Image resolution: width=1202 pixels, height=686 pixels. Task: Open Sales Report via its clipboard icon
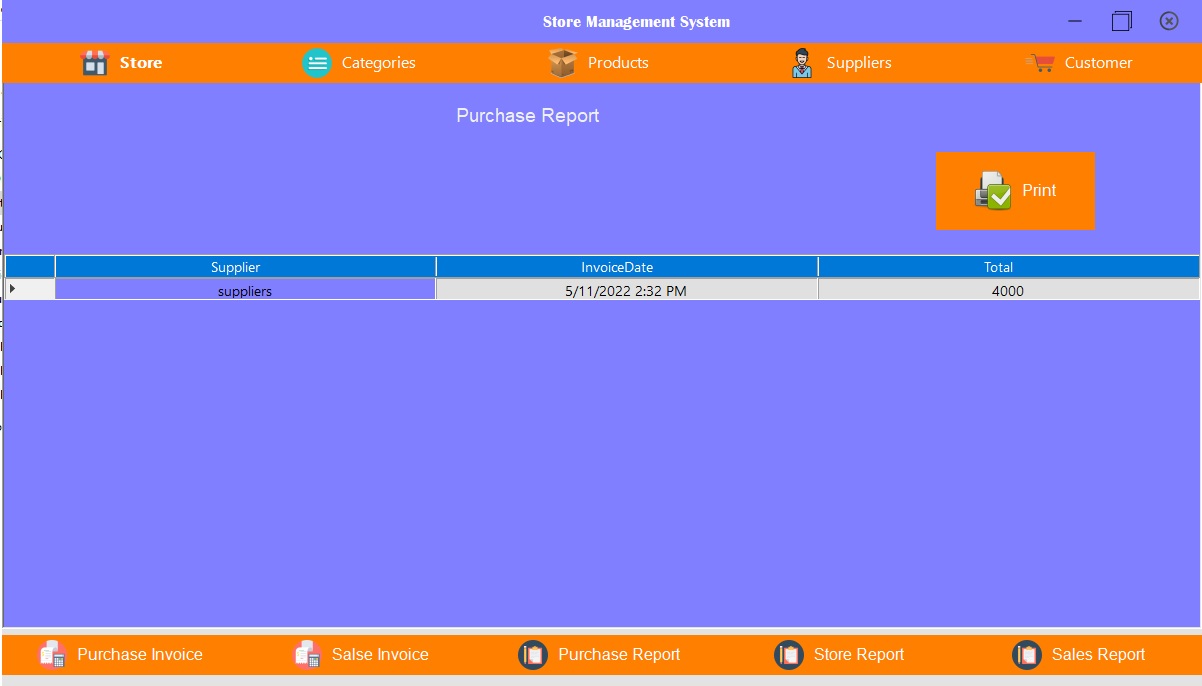(1026, 654)
